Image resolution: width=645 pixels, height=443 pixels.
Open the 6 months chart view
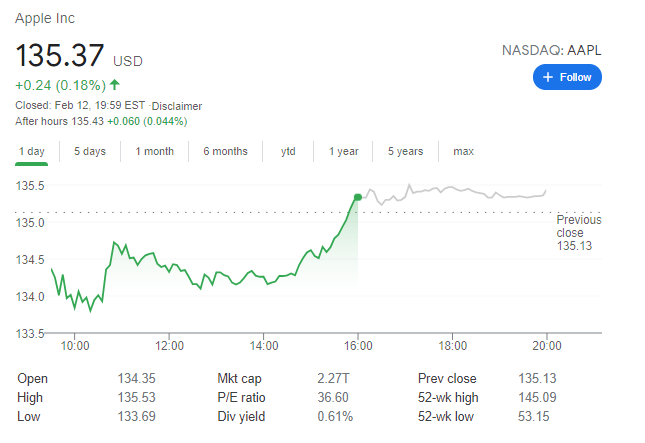click(225, 151)
